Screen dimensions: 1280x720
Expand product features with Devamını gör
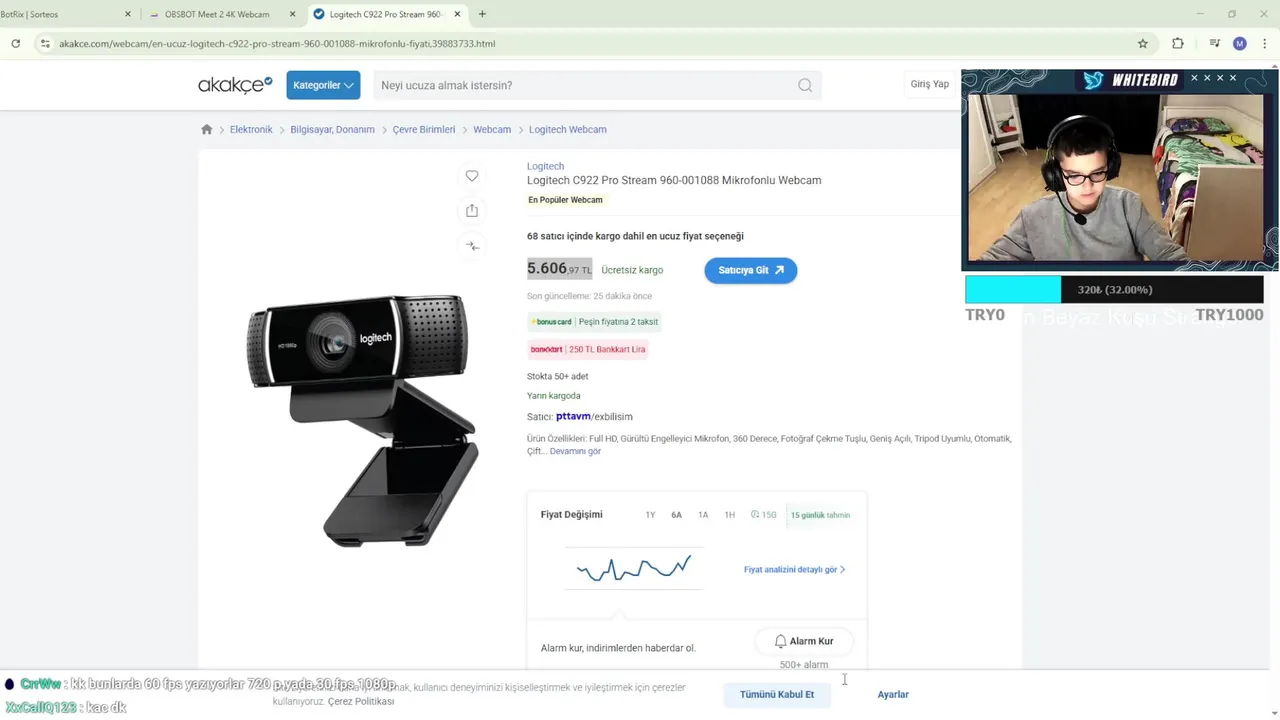coord(575,451)
